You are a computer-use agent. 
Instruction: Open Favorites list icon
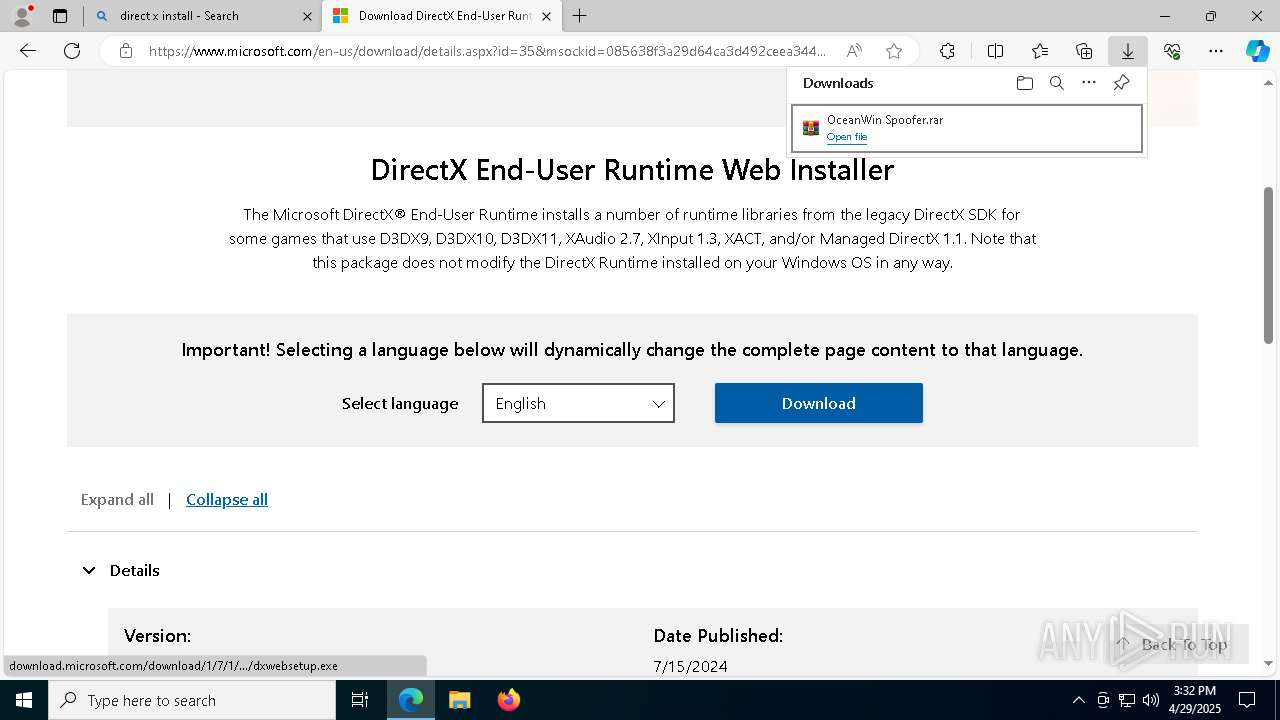(x=1040, y=51)
